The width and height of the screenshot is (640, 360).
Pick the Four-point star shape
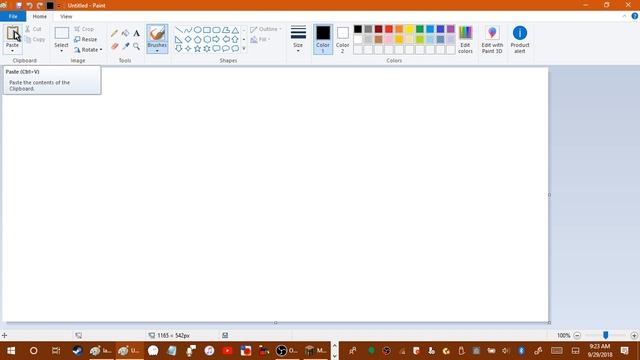point(188,49)
